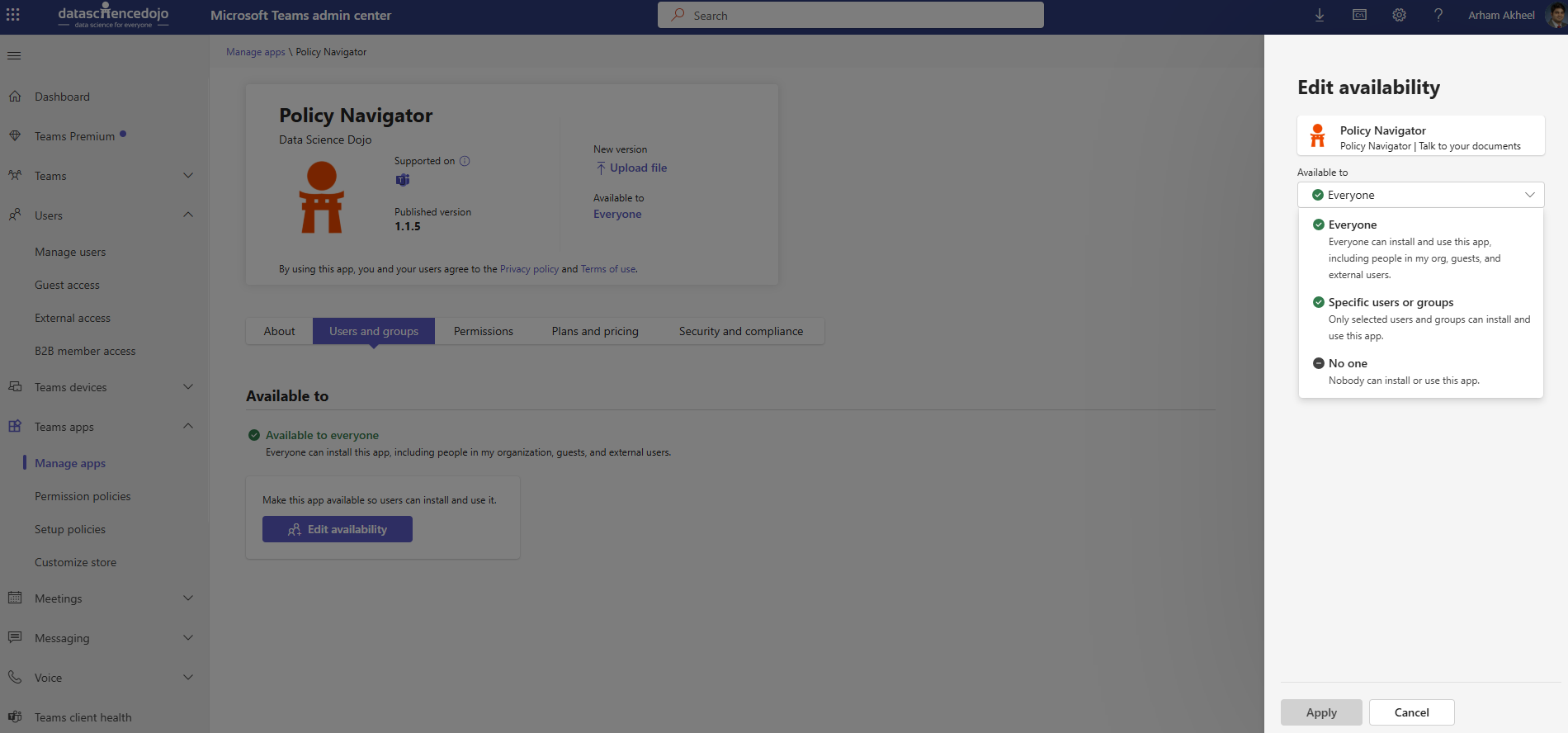
Task: Open B2B member access in sidebar
Action: click(x=85, y=351)
